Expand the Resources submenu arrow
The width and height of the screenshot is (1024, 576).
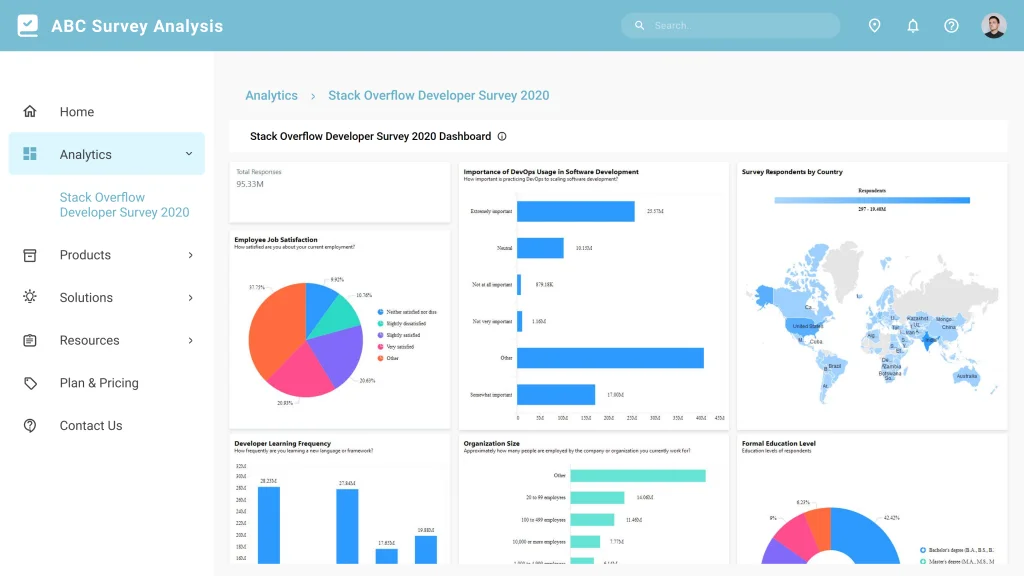point(190,340)
